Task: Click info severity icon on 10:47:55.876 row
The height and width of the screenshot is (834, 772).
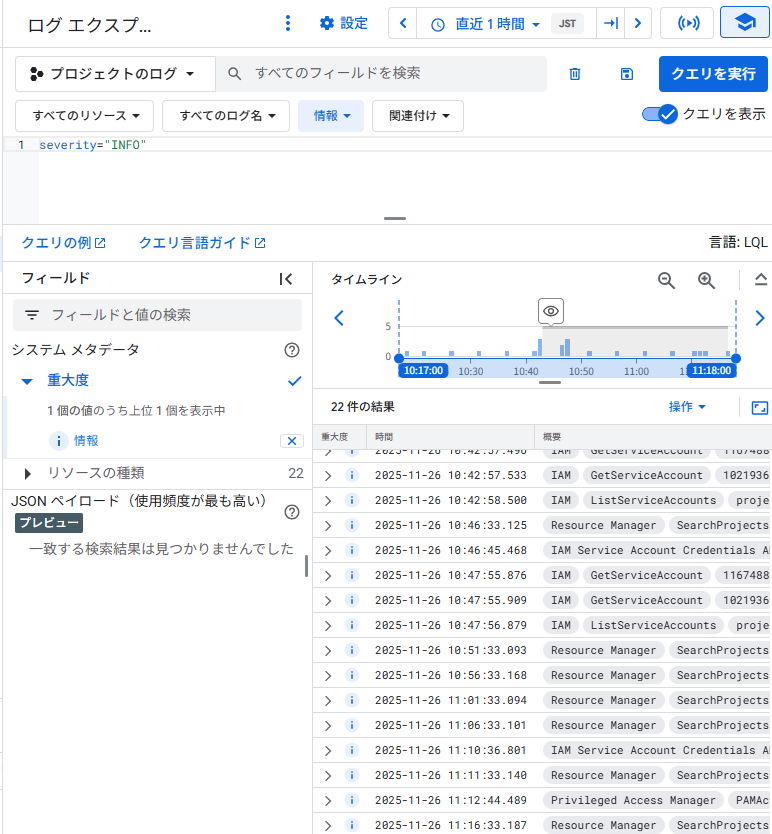Action: [351, 575]
